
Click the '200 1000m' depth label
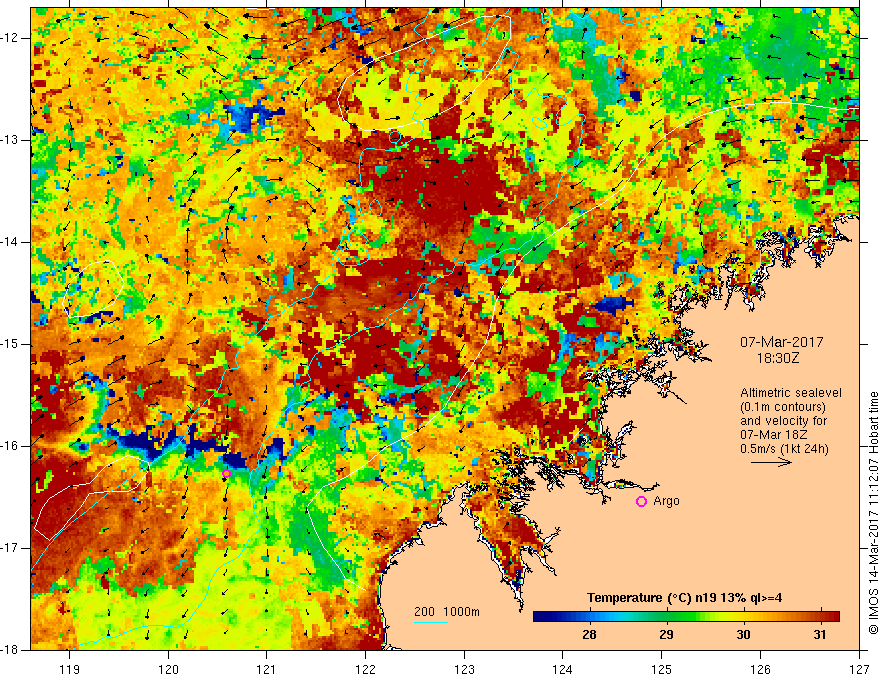447,612
